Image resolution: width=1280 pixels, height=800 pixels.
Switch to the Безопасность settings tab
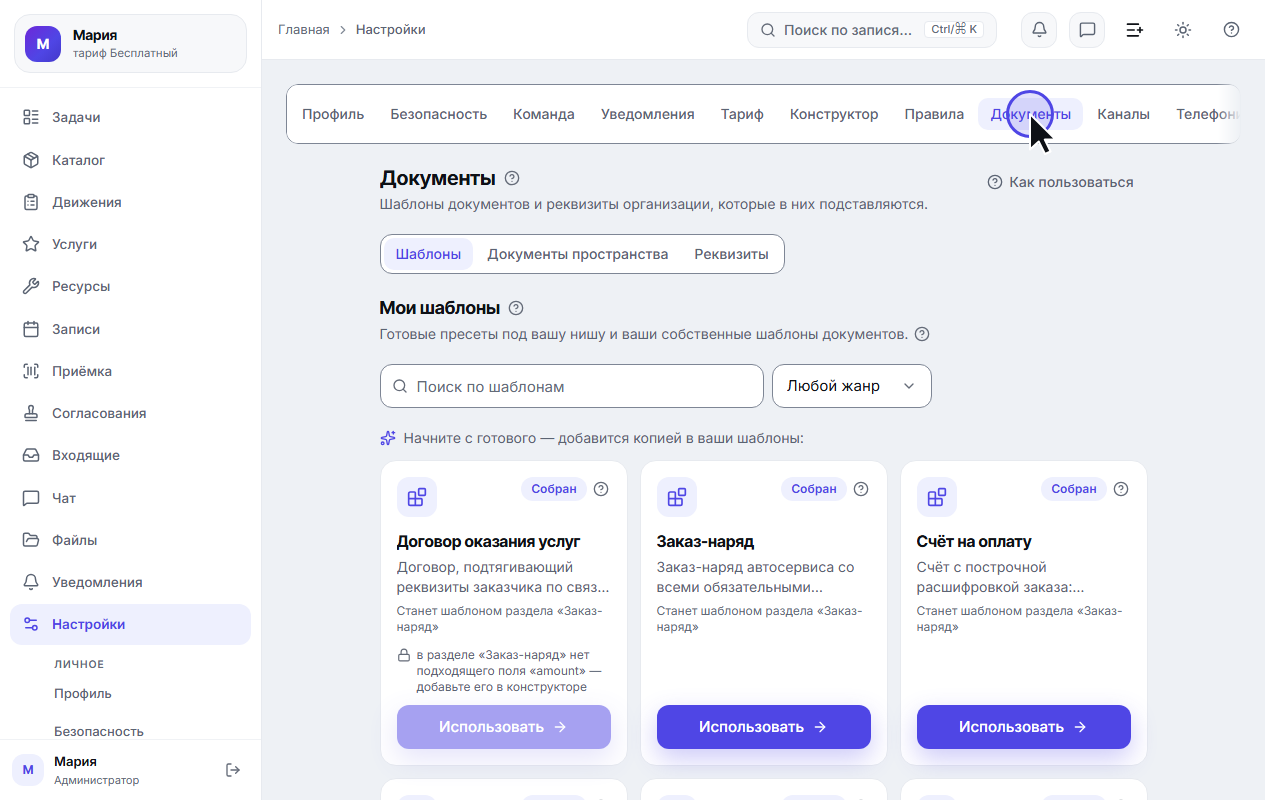coord(438,114)
